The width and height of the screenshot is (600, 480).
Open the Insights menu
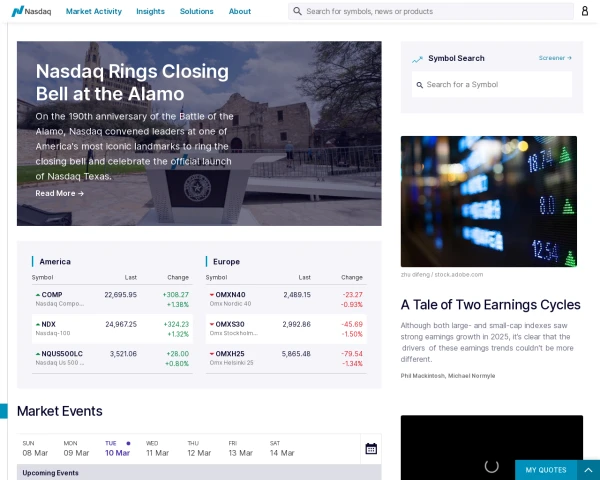150,11
